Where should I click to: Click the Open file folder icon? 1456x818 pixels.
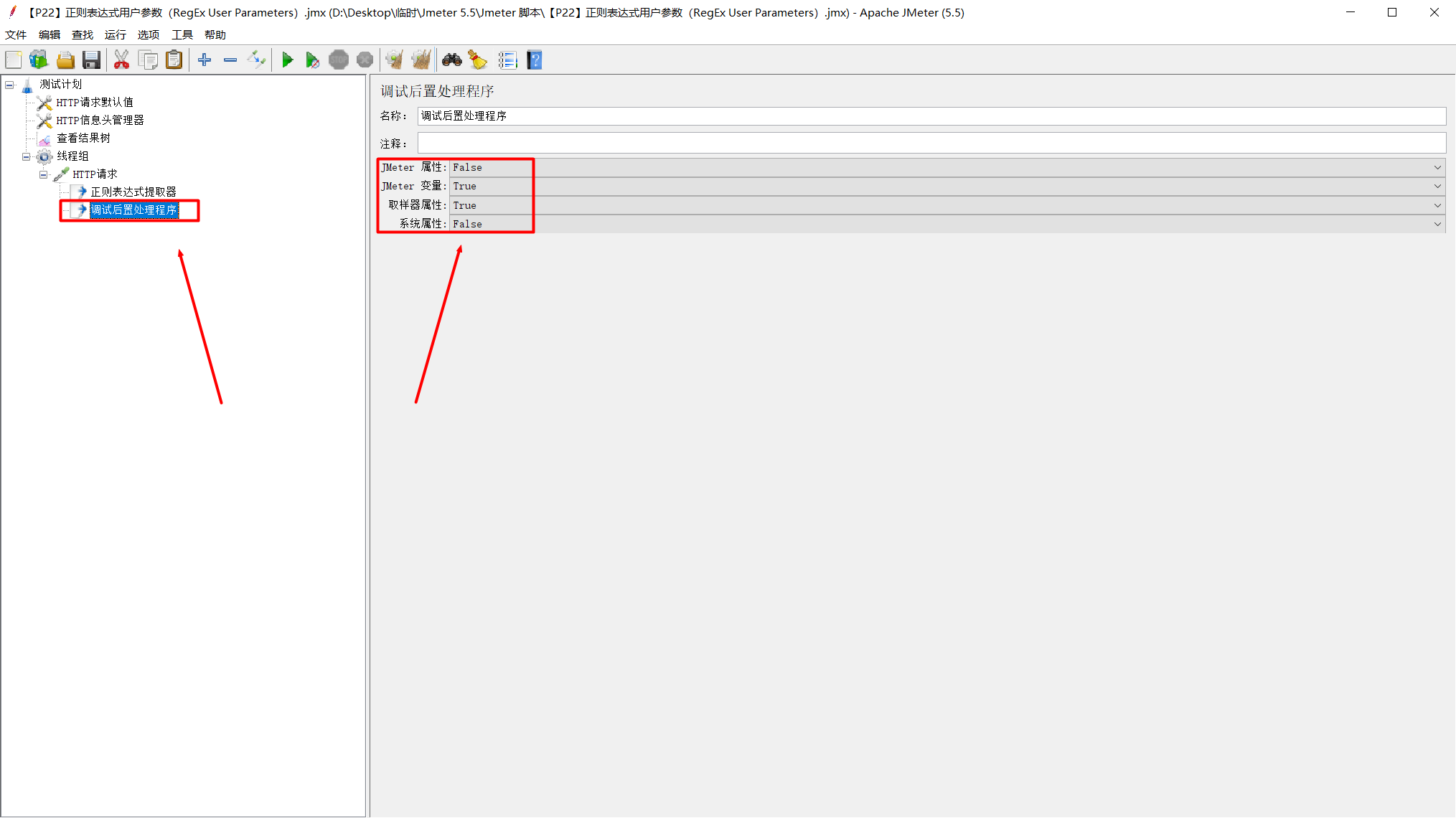pos(65,60)
